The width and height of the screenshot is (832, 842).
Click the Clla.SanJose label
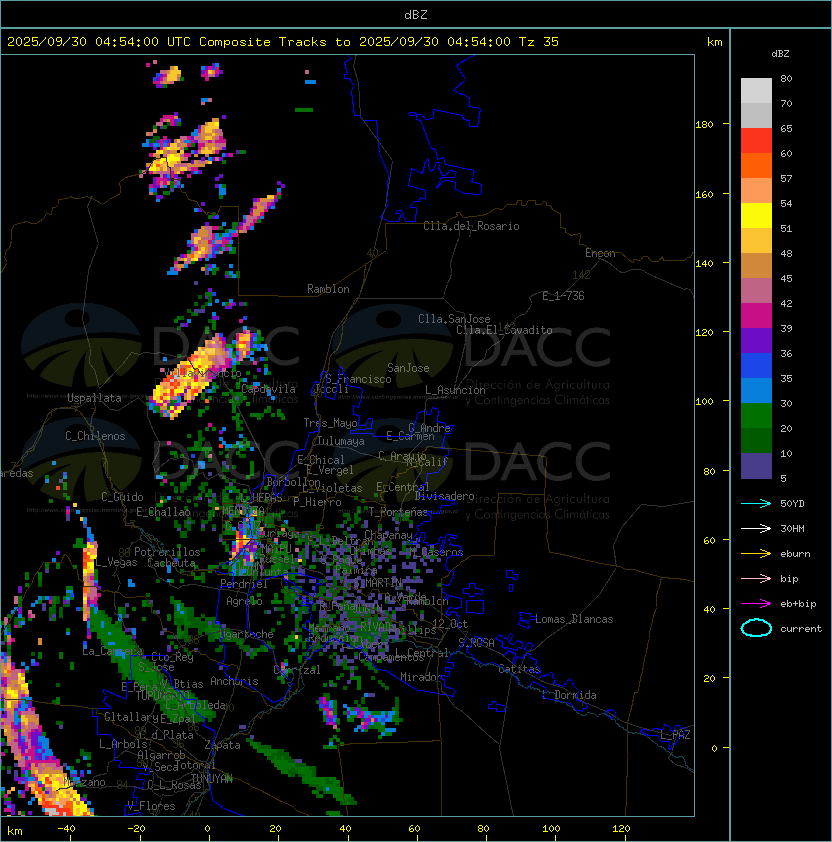[454, 319]
